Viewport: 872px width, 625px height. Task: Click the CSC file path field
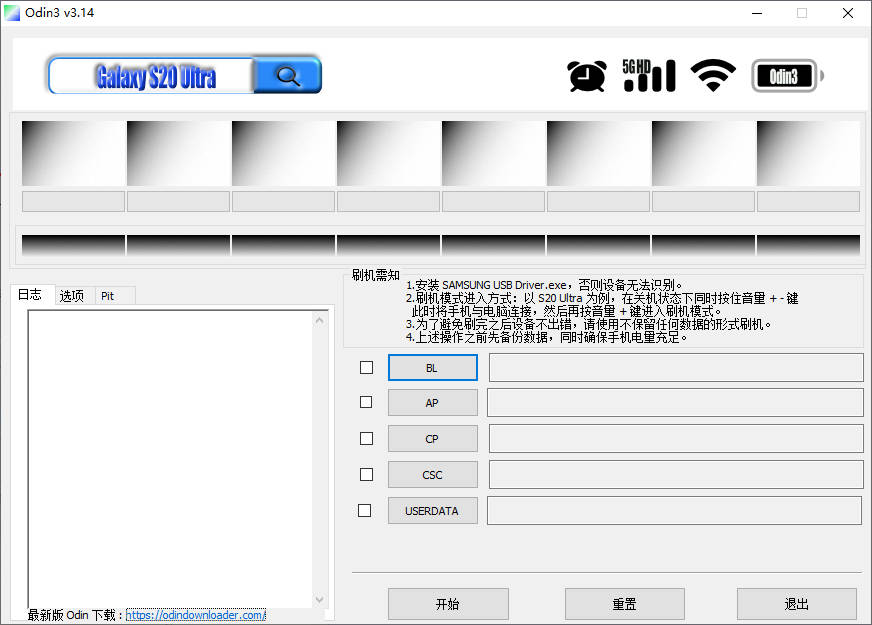click(676, 474)
